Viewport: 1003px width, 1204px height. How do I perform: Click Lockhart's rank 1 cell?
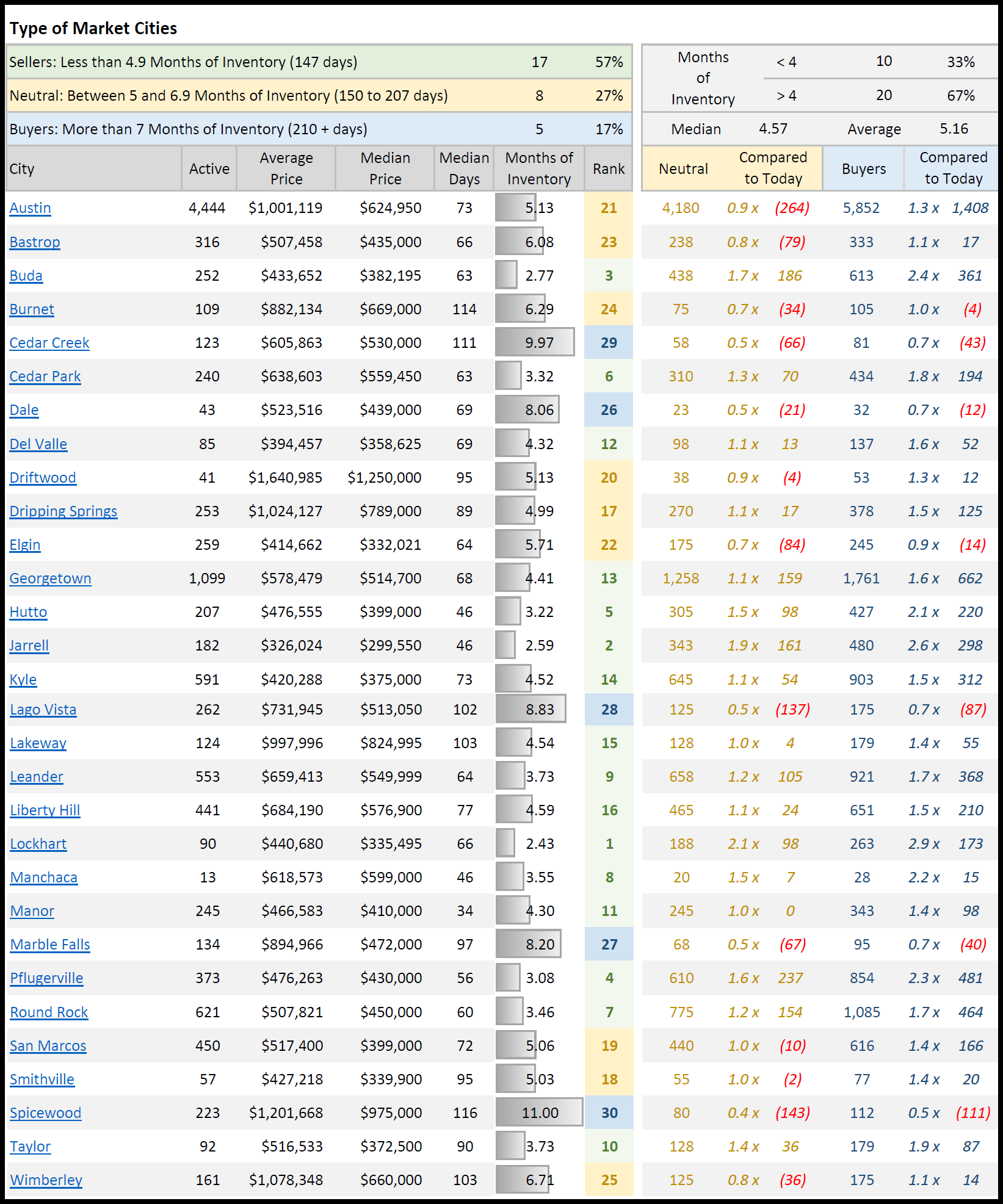[x=609, y=844]
